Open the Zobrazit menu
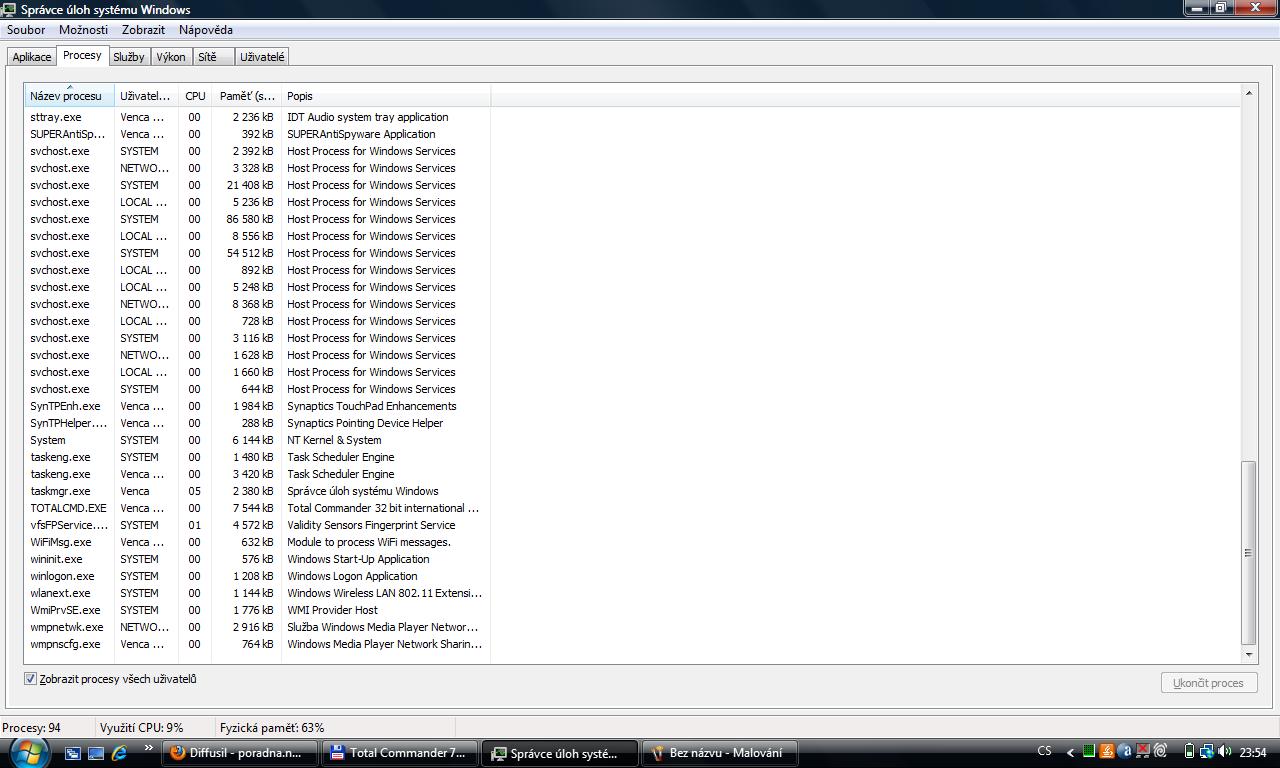Screen dimensions: 1280x768 (x=143, y=30)
